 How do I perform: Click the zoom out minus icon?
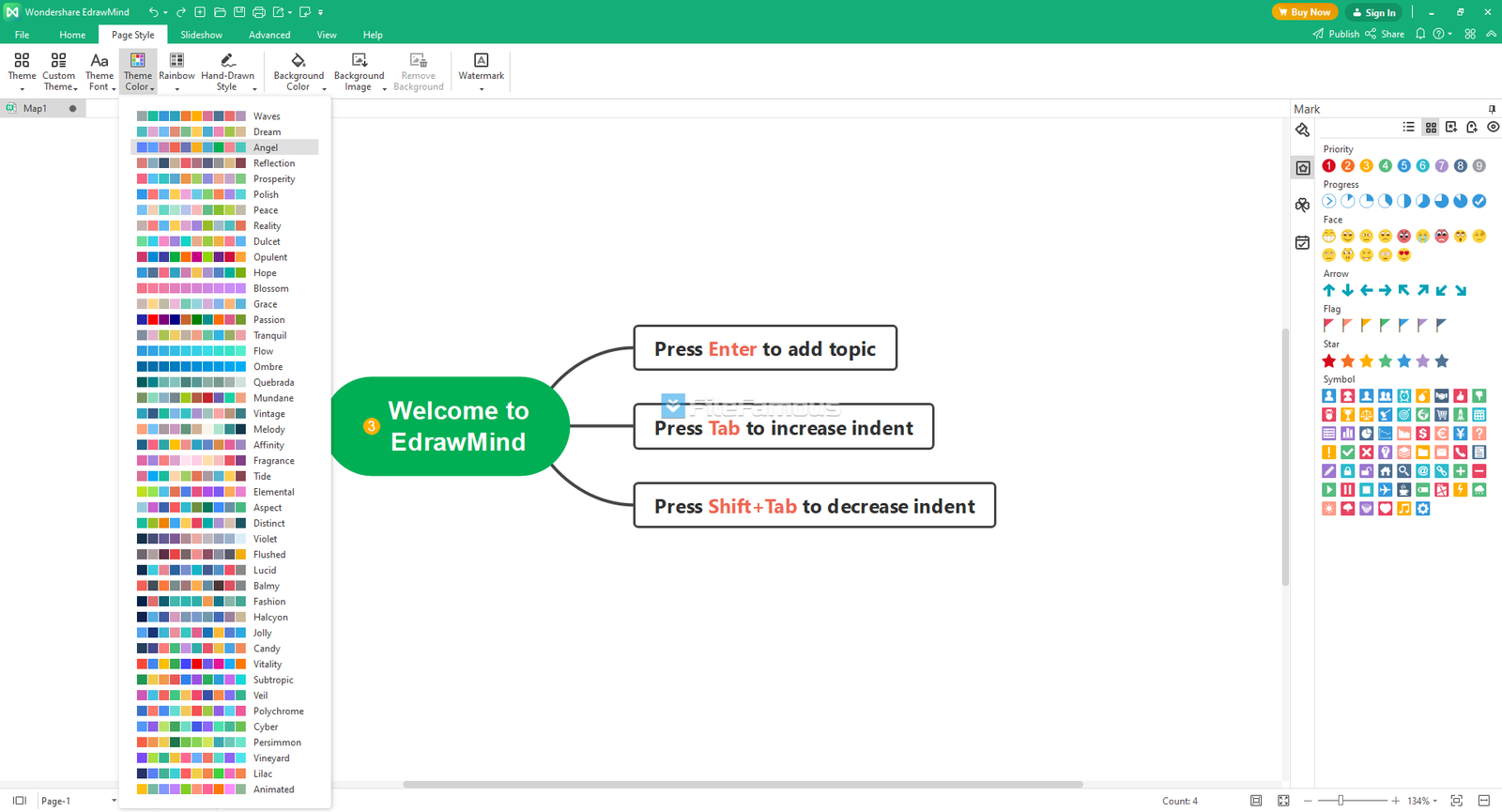(x=1308, y=801)
